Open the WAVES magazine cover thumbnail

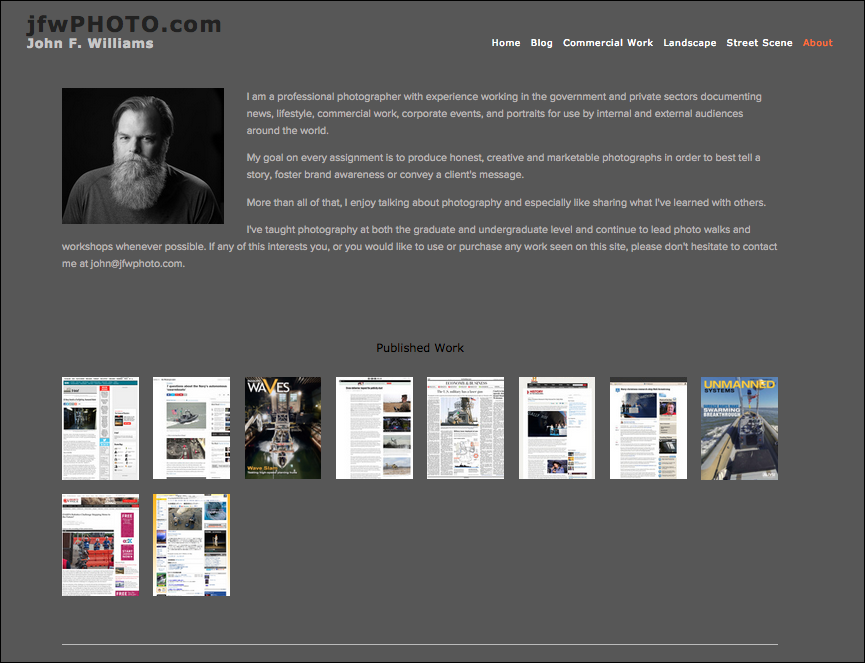pyautogui.click(x=283, y=428)
